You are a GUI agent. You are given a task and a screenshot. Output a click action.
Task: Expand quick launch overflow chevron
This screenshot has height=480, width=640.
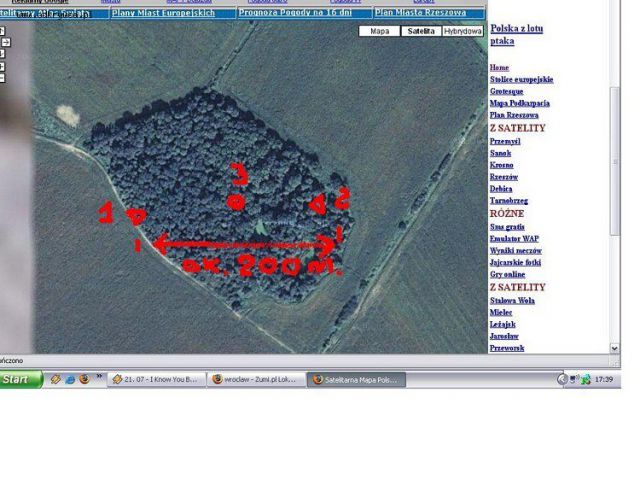(99, 376)
